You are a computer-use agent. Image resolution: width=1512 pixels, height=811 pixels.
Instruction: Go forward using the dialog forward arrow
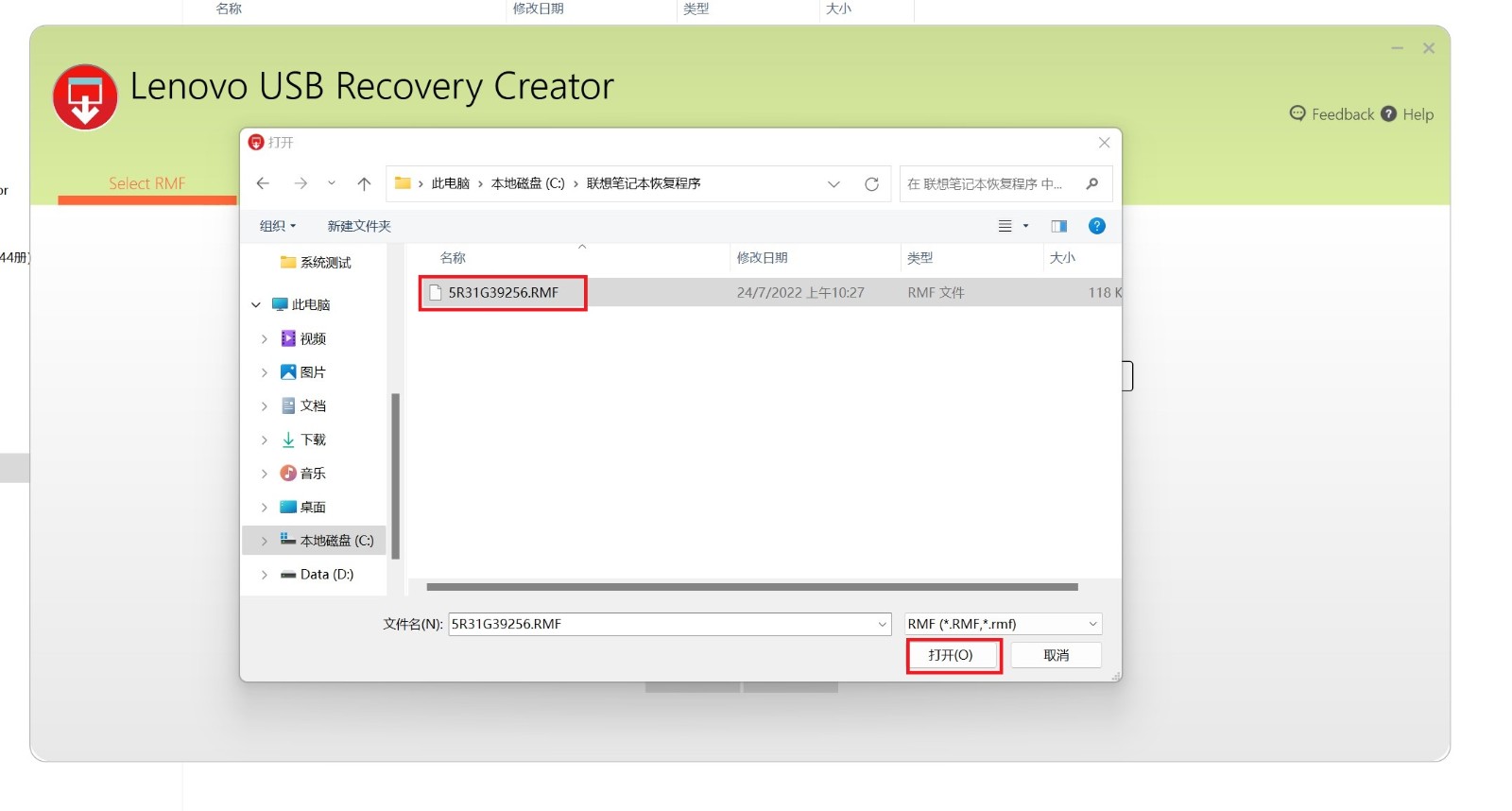pos(301,183)
